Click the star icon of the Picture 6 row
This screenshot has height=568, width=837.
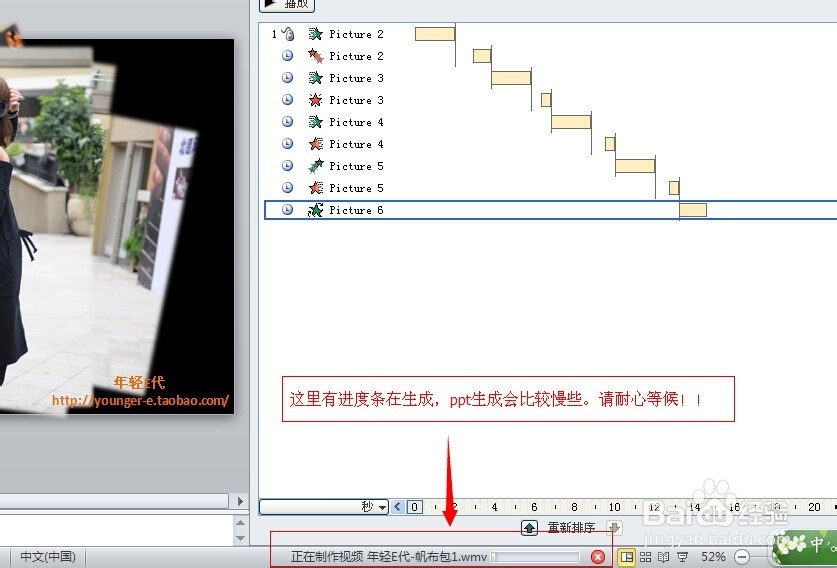[x=315, y=210]
